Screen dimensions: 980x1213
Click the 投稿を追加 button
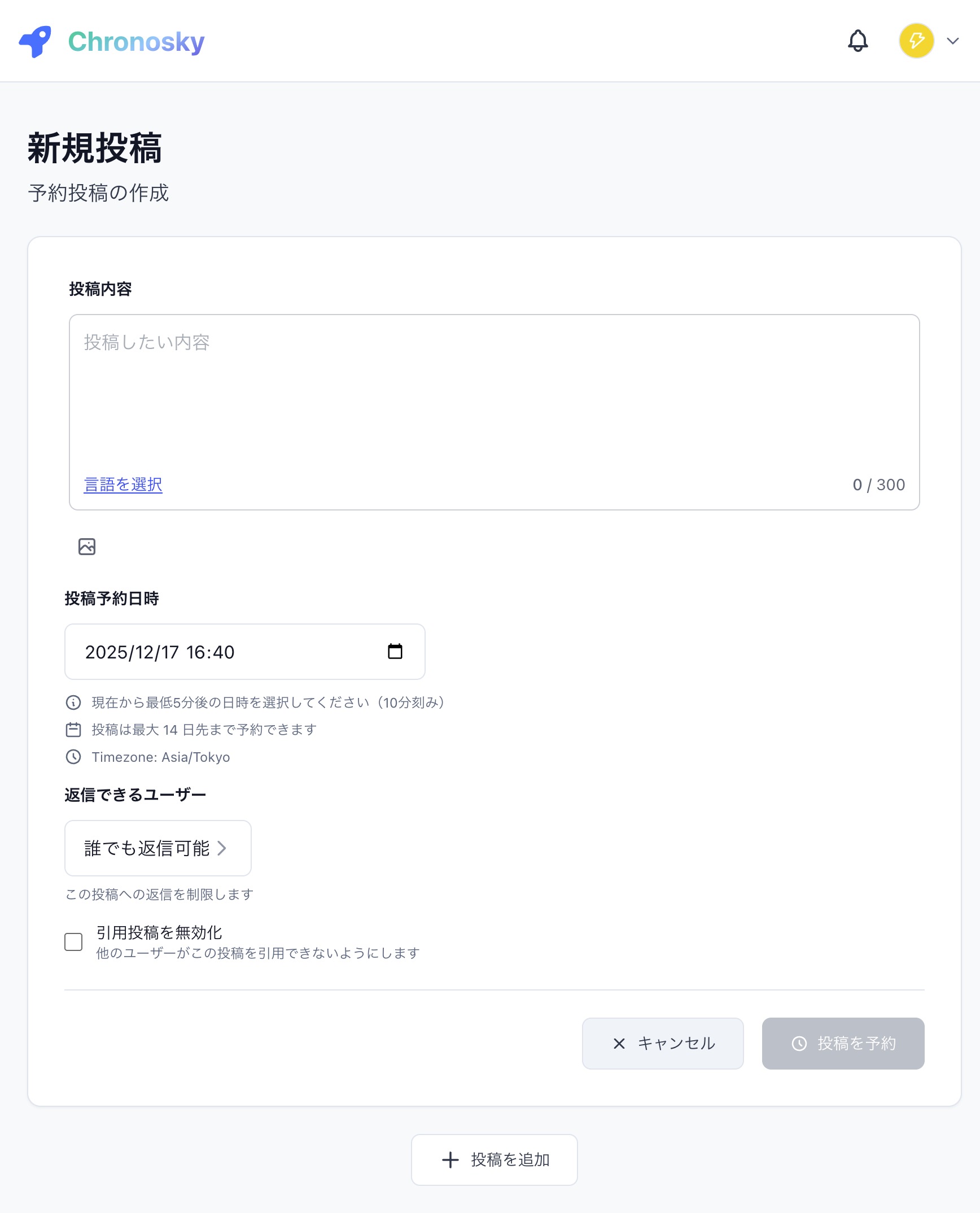point(494,1160)
